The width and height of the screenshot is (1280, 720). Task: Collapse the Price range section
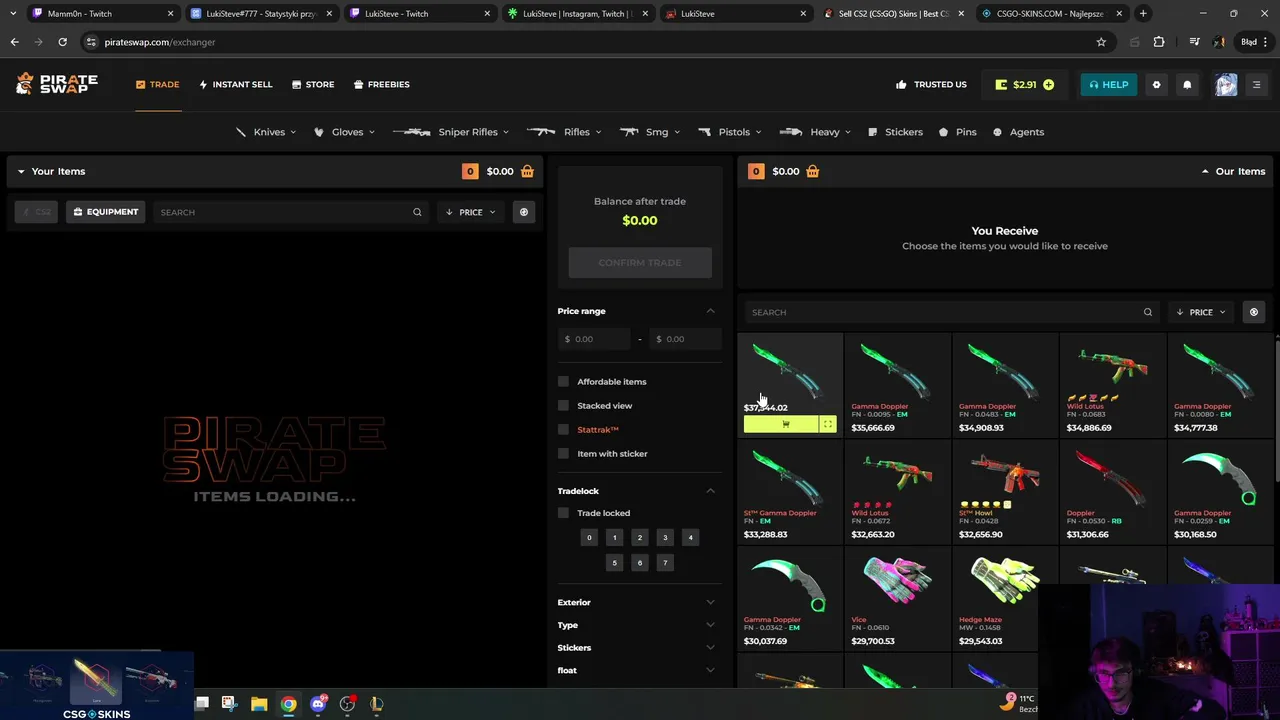pyautogui.click(x=710, y=311)
